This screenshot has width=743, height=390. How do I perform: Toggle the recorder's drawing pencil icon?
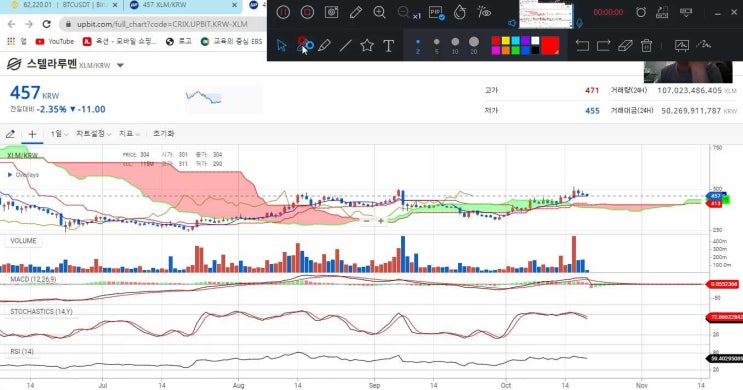[355, 12]
